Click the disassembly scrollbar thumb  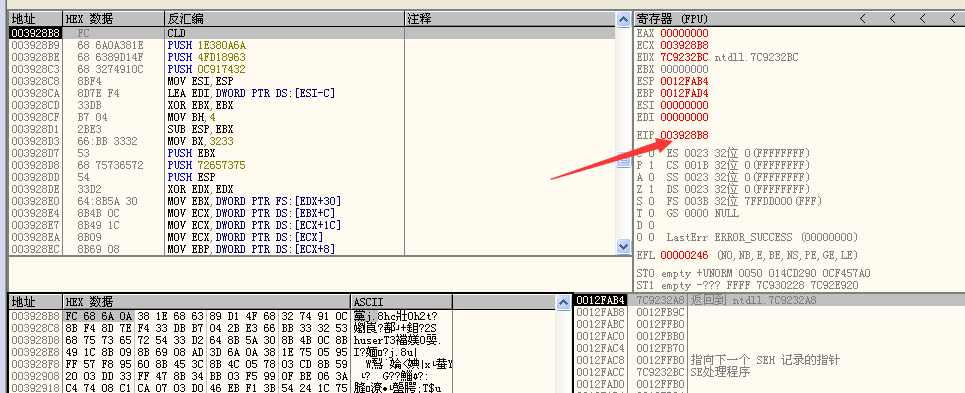coord(623,159)
